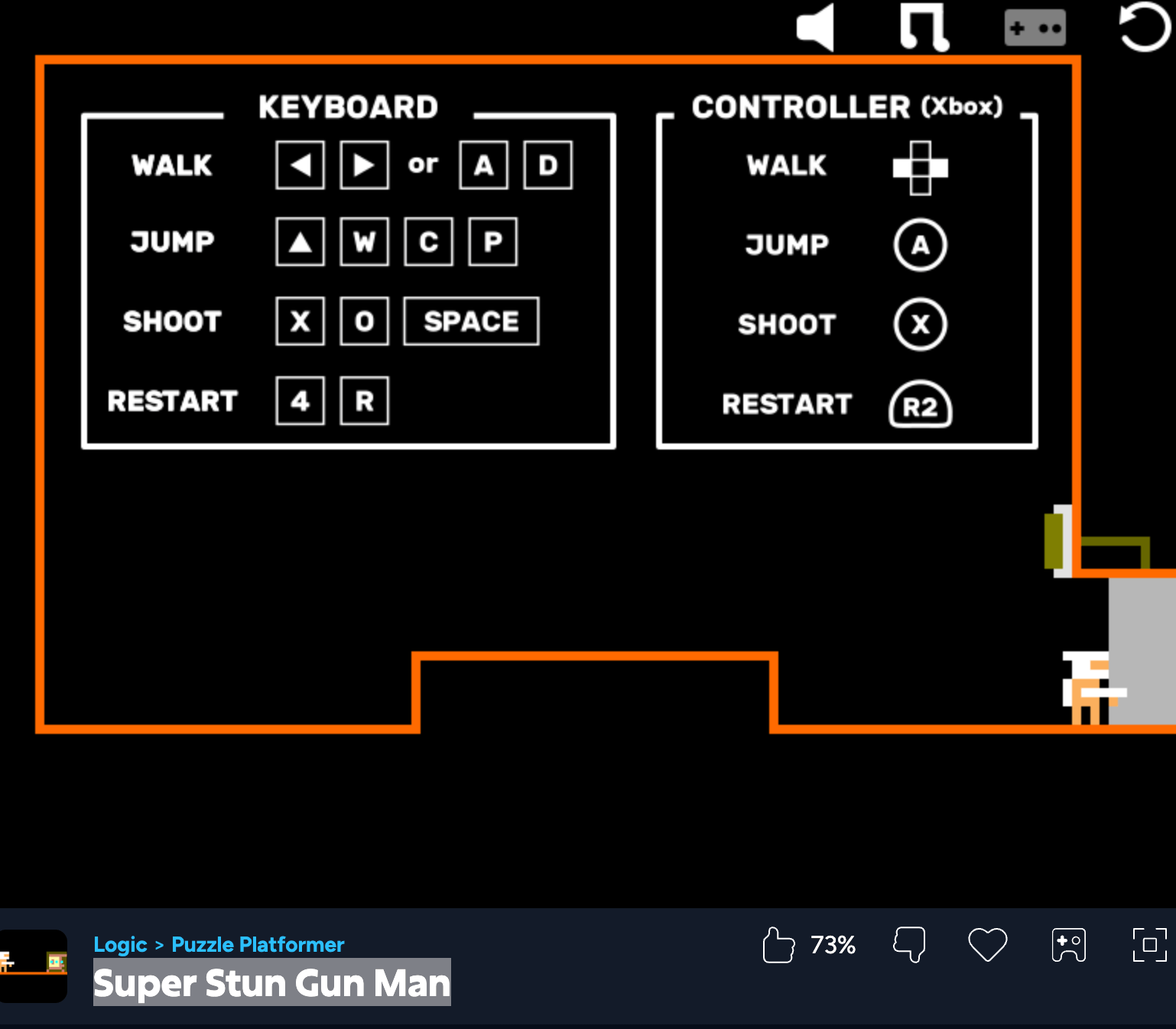The height and width of the screenshot is (1029, 1176).
Task: Open the gamepad controls icon at top
Action: (x=1035, y=28)
